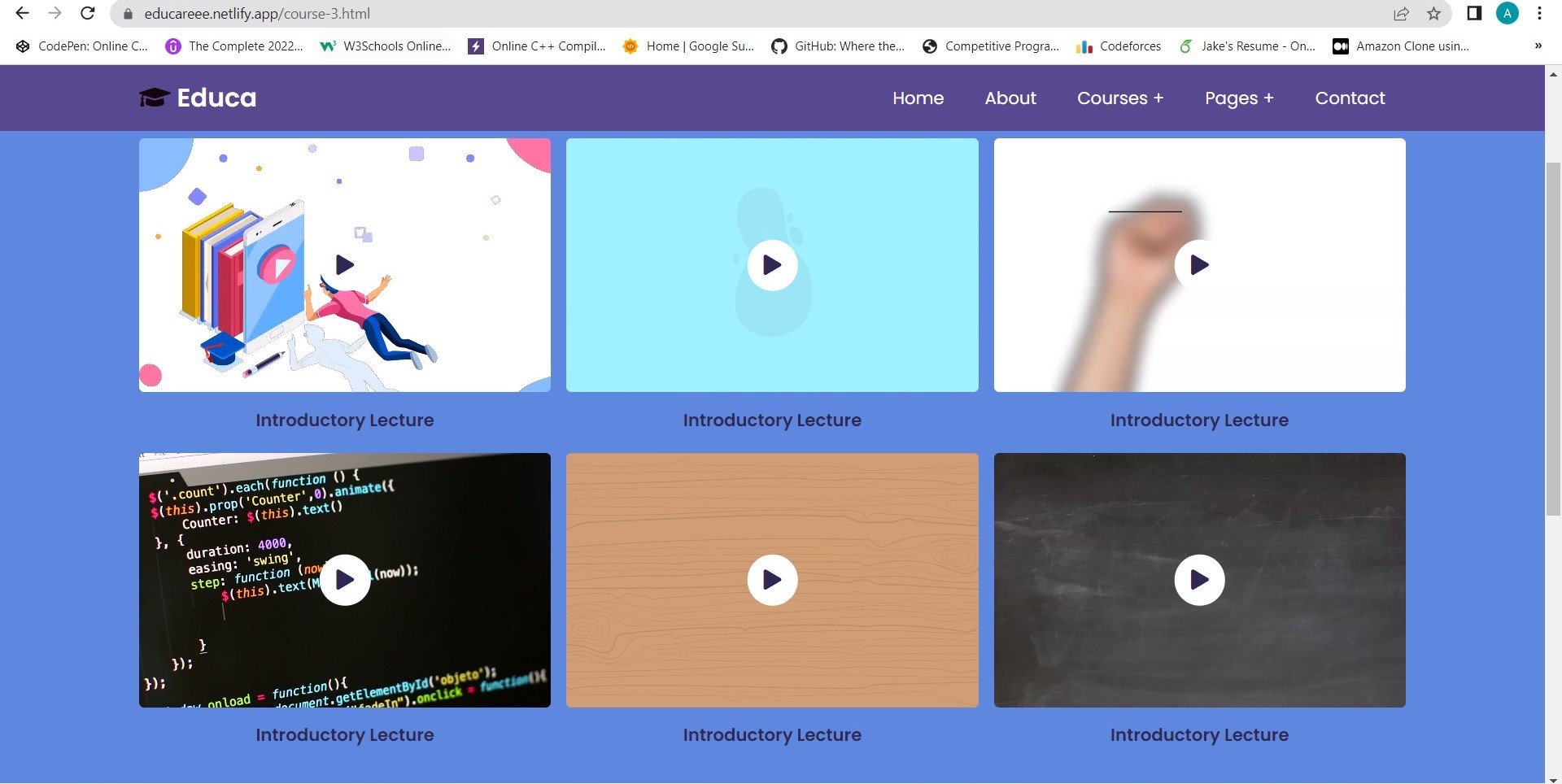
Task: Open the bookmarks overflow chevron
Action: (x=1538, y=46)
